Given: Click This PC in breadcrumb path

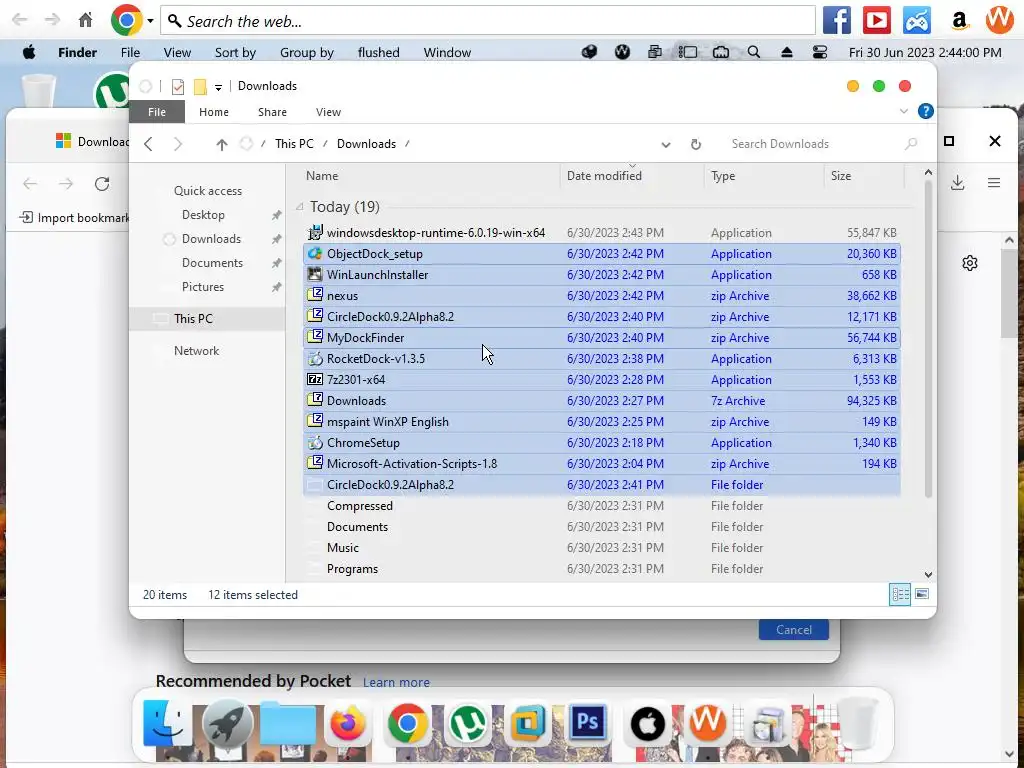Looking at the screenshot, I should point(294,144).
